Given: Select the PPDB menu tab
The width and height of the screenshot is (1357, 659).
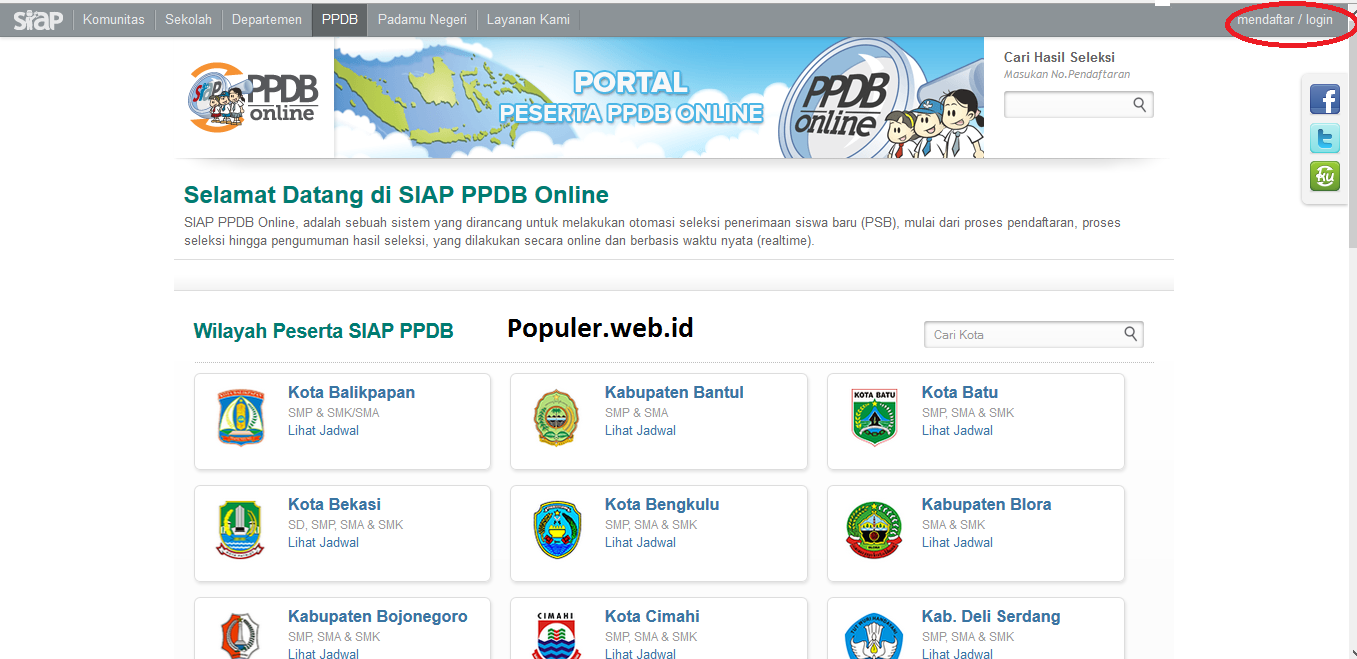Looking at the screenshot, I should click(x=340, y=19).
